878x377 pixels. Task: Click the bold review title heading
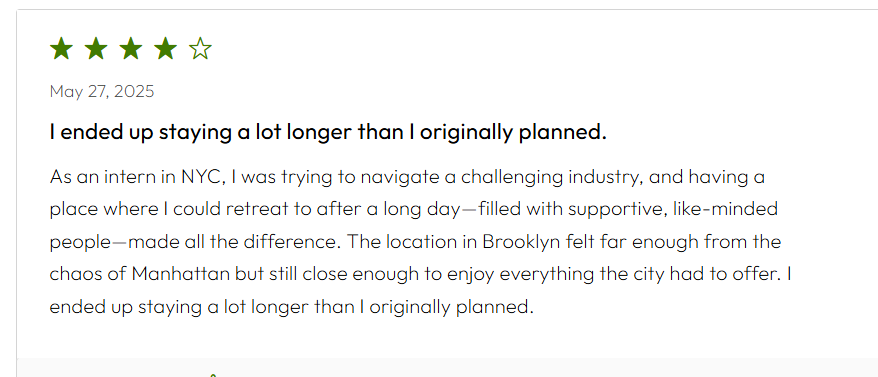(328, 133)
